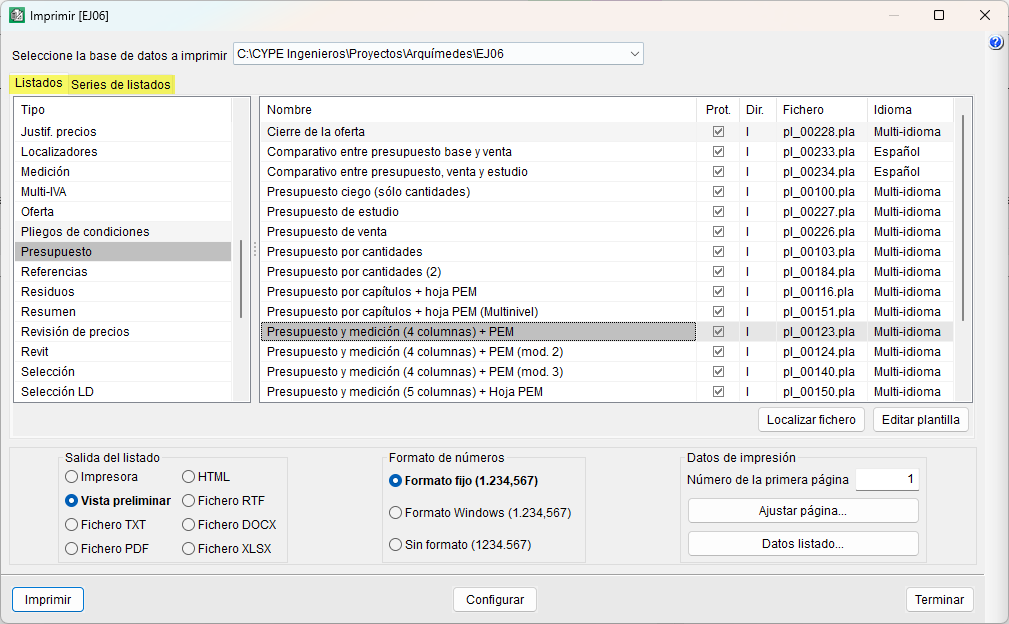Select Localizadores type

coord(122,152)
